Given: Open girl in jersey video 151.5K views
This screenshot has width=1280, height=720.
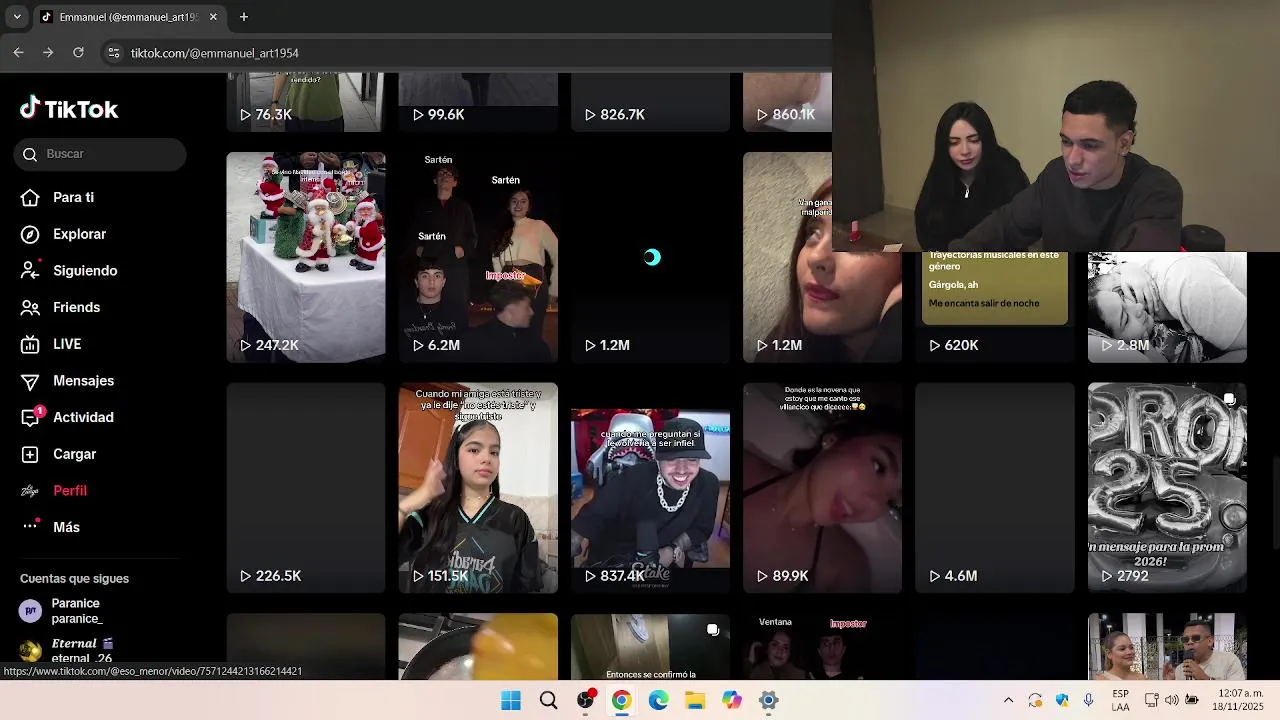Looking at the screenshot, I should tap(478, 488).
